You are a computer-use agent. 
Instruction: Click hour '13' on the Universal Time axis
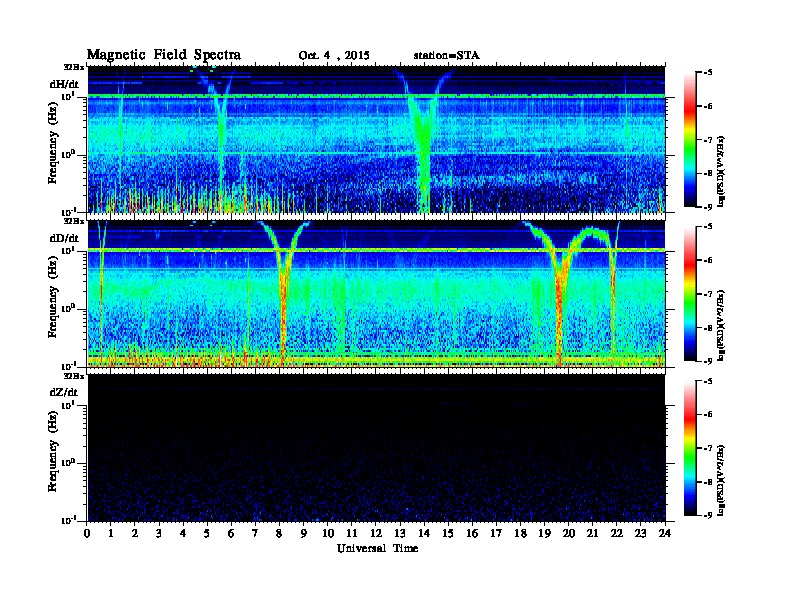click(400, 534)
